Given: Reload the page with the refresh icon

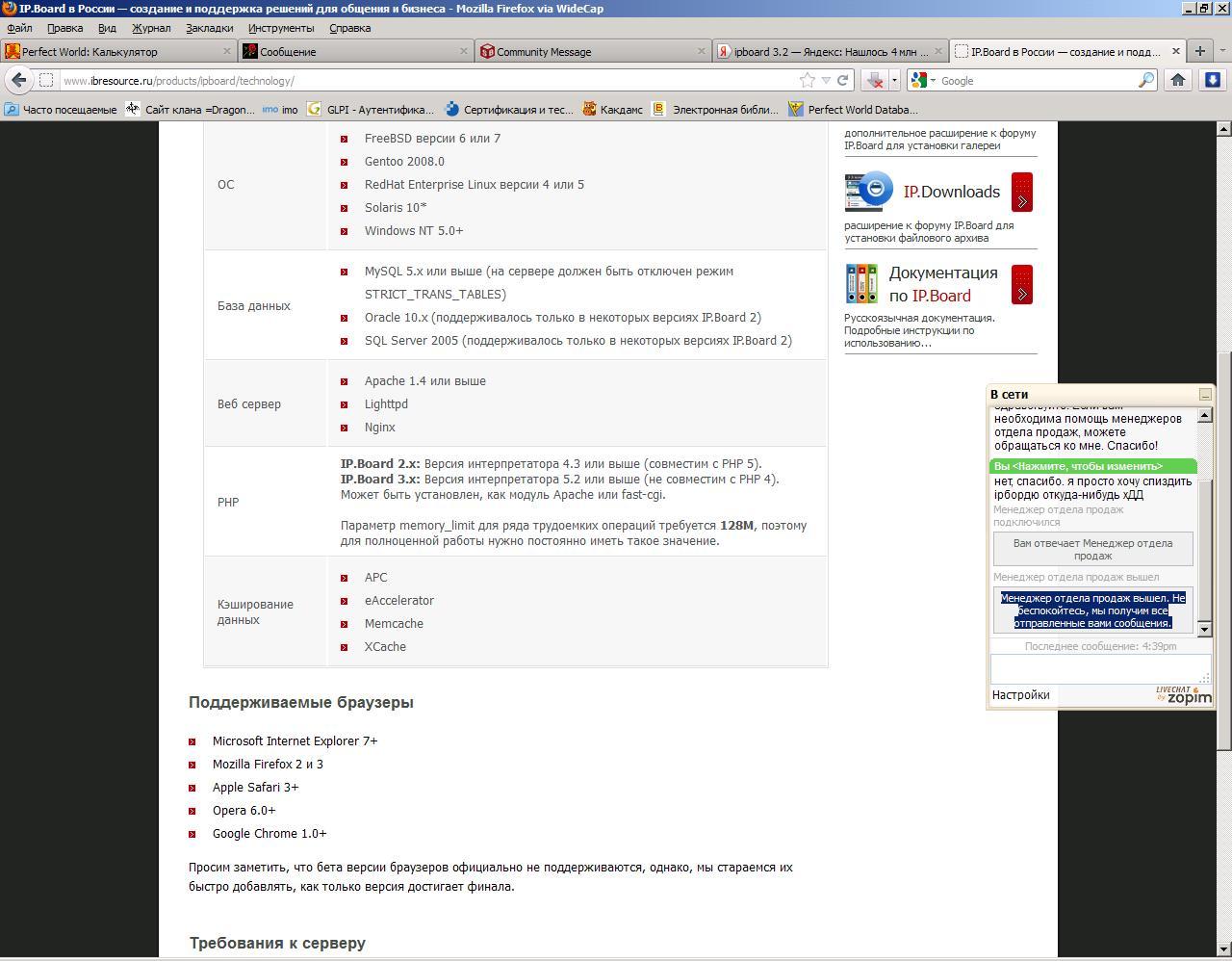Looking at the screenshot, I should (x=843, y=81).
